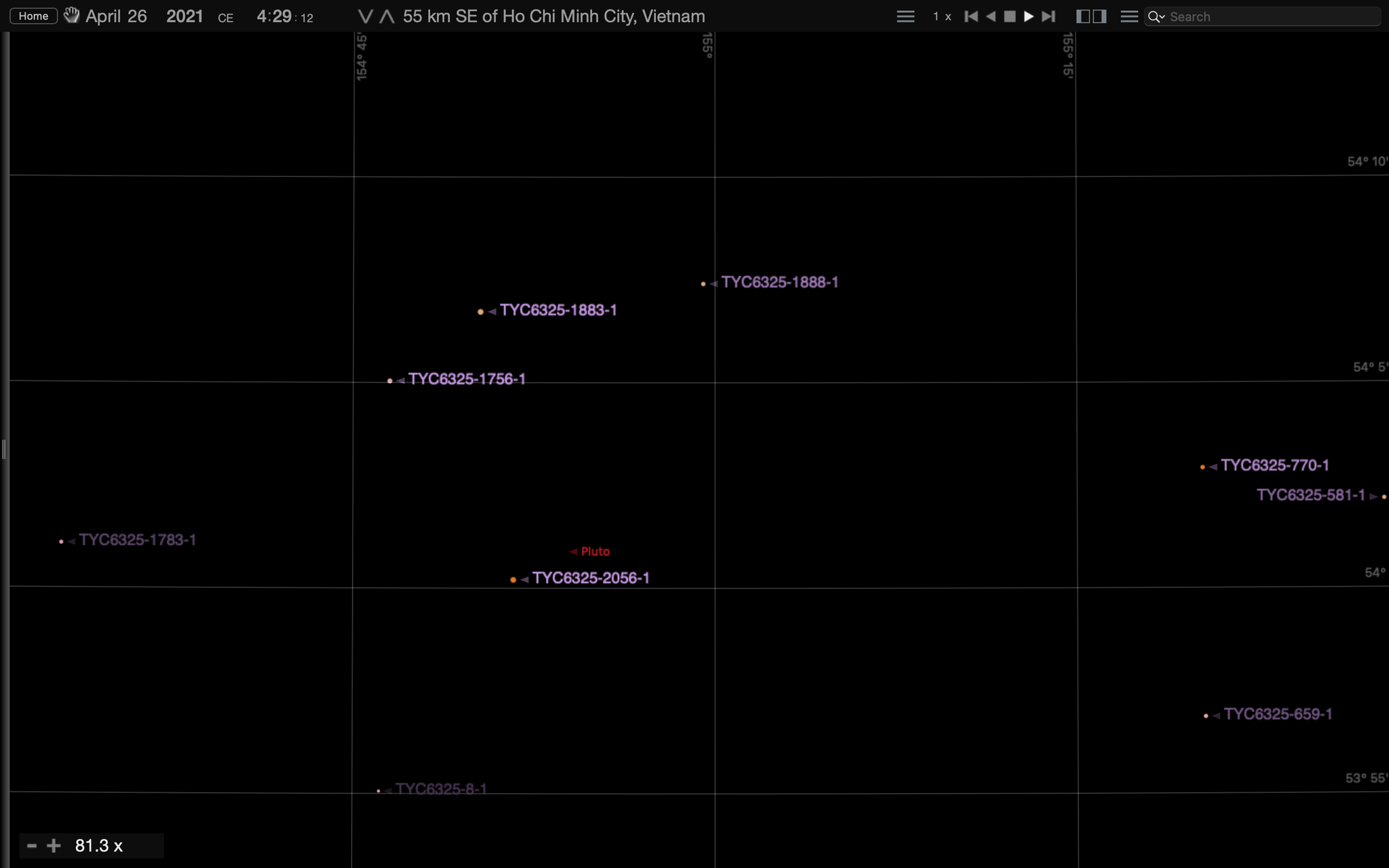Screen dimensions: 1389x868
Task: Click the star dot of TYC6325-1888-1
Action: tap(703, 284)
